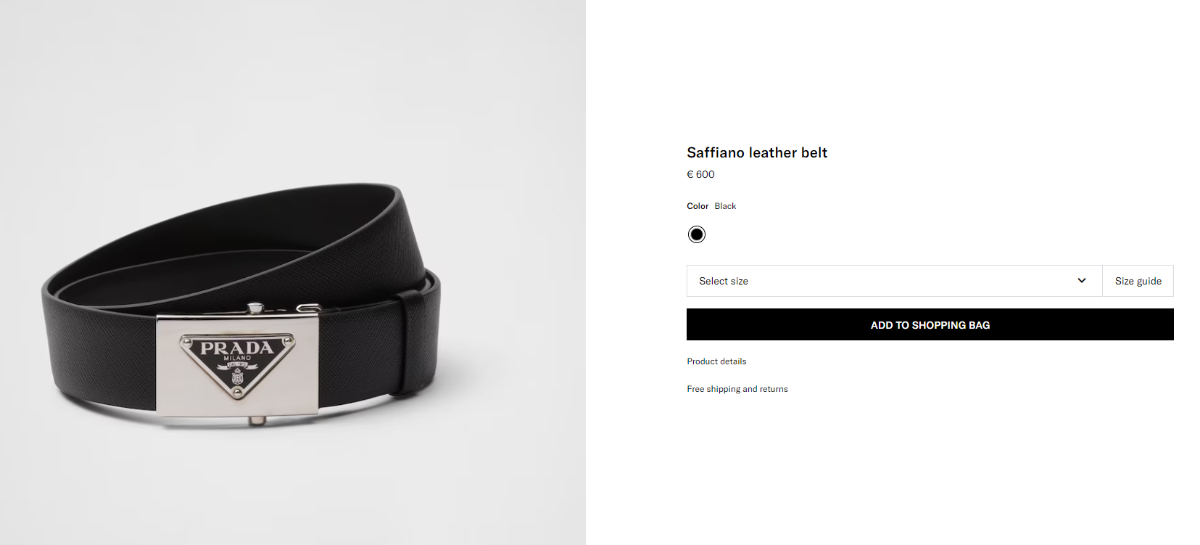Open the Select size dropdown
This screenshot has height=545, width=1200.
(x=894, y=281)
